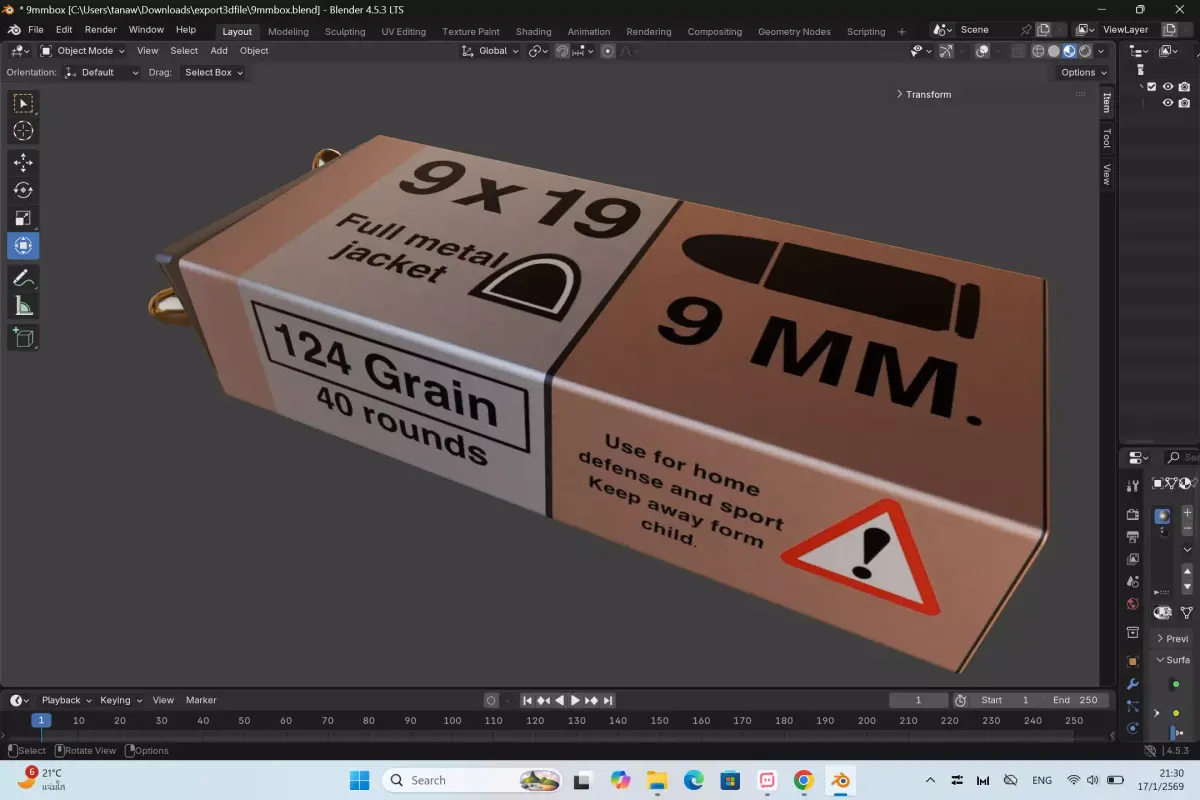Open the Object Mode dropdown
The image size is (1200, 800).
(83, 51)
